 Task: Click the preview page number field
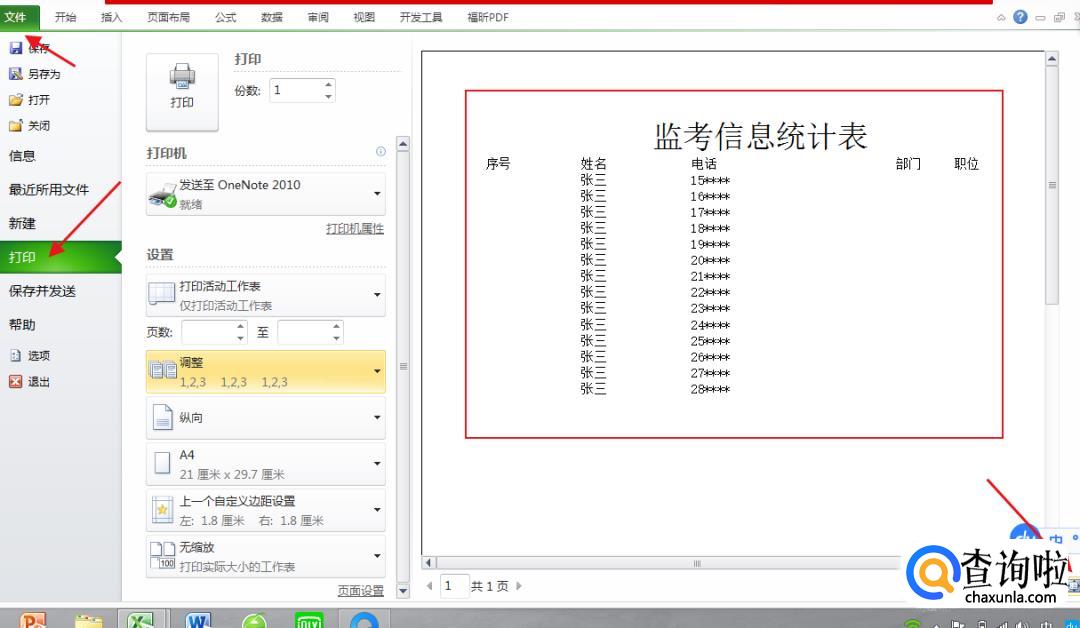click(454, 586)
